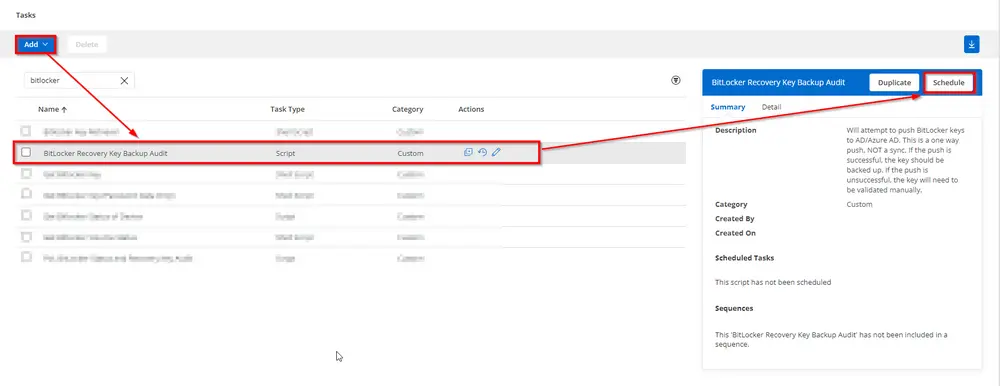Click the Schedule button
Screen dimensions: 1000x386
948,83
